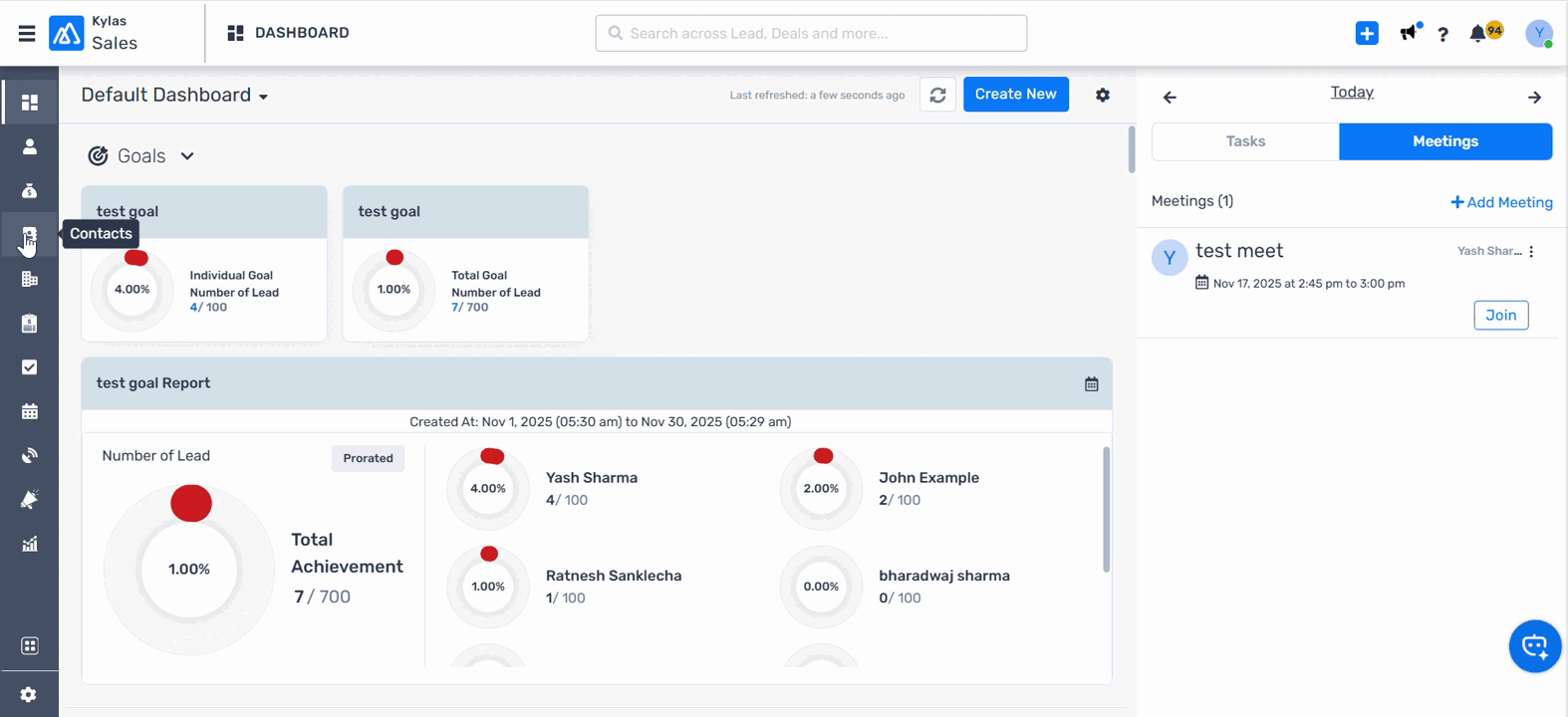Open the chat support bubble
1568x717 pixels.
pos(1534,646)
